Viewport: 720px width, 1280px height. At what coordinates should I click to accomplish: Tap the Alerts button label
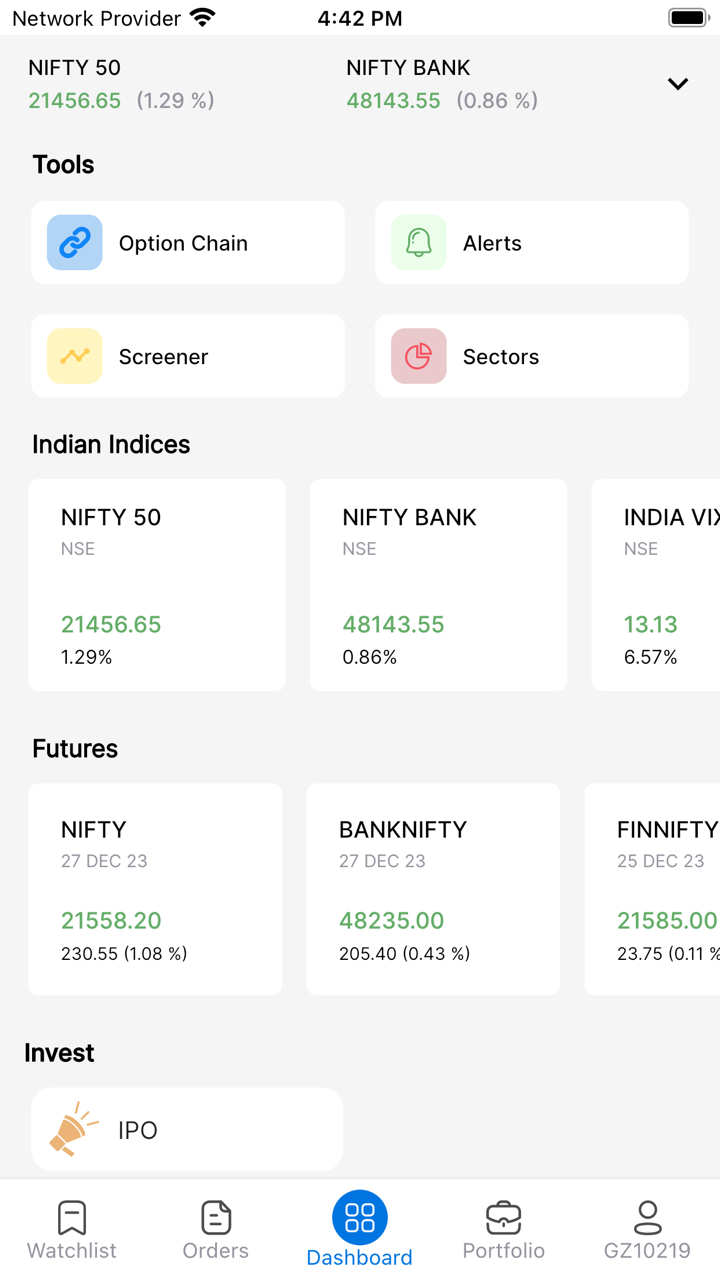pyautogui.click(x=492, y=243)
